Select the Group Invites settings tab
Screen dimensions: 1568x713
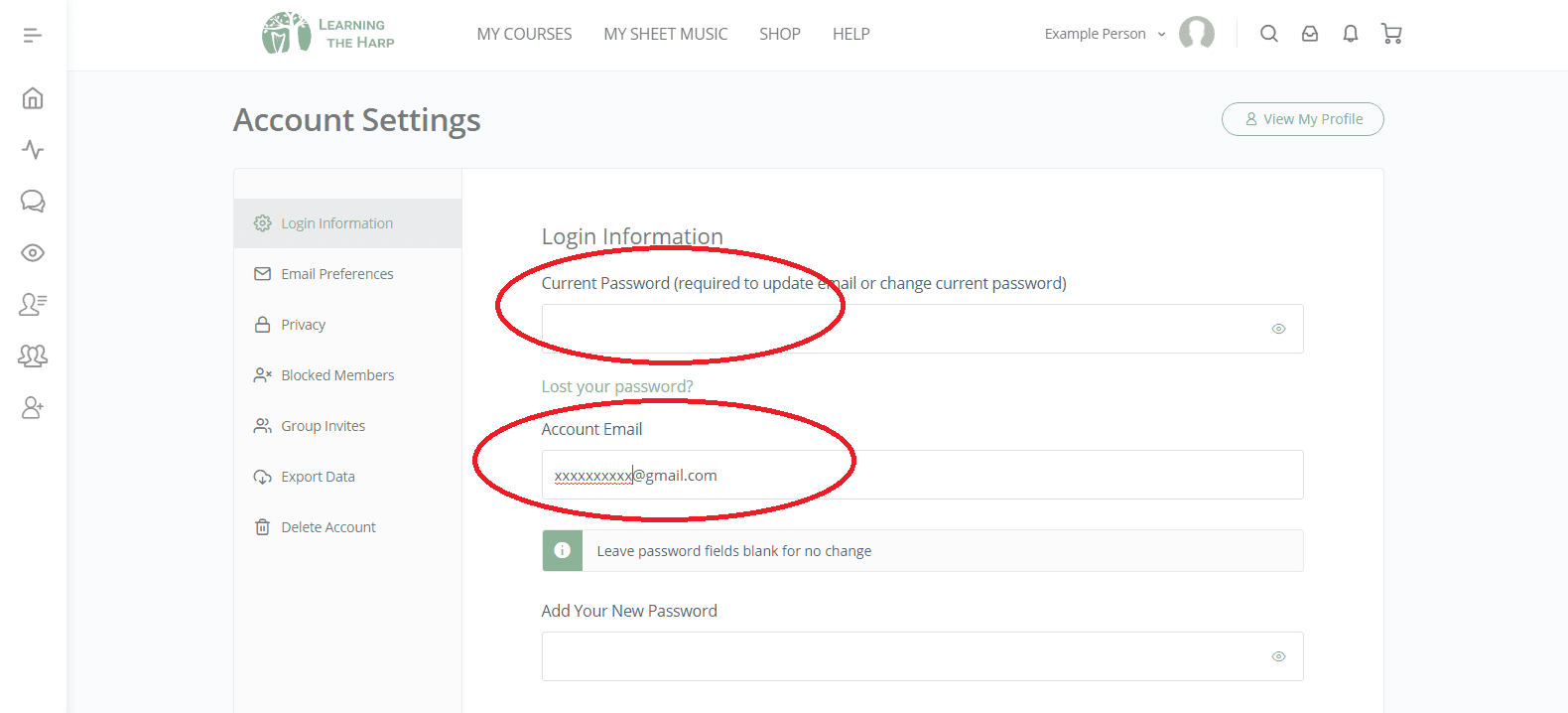point(347,426)
